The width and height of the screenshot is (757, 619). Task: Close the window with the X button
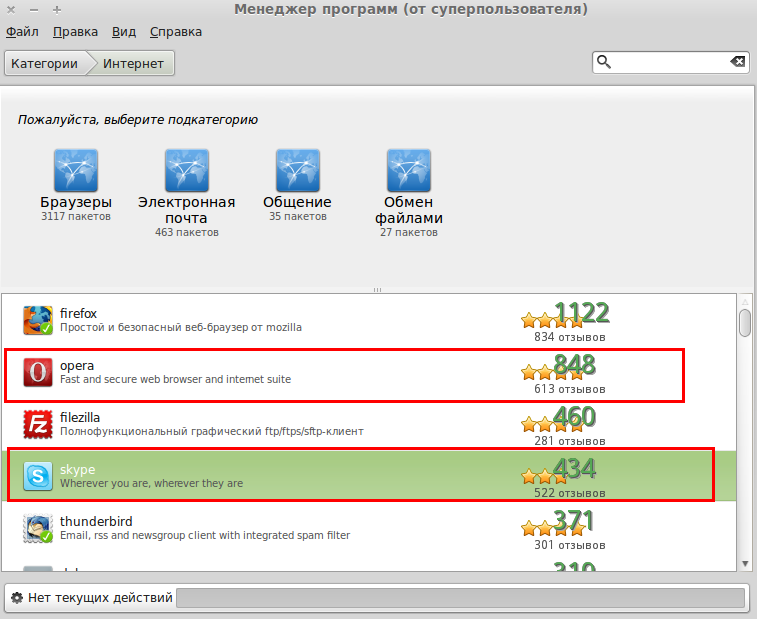11,10
